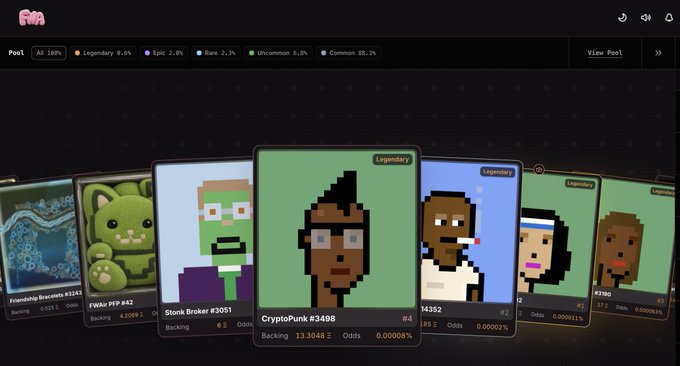Select the FWAir PFP #42 cat card

(x=116, y=247)
